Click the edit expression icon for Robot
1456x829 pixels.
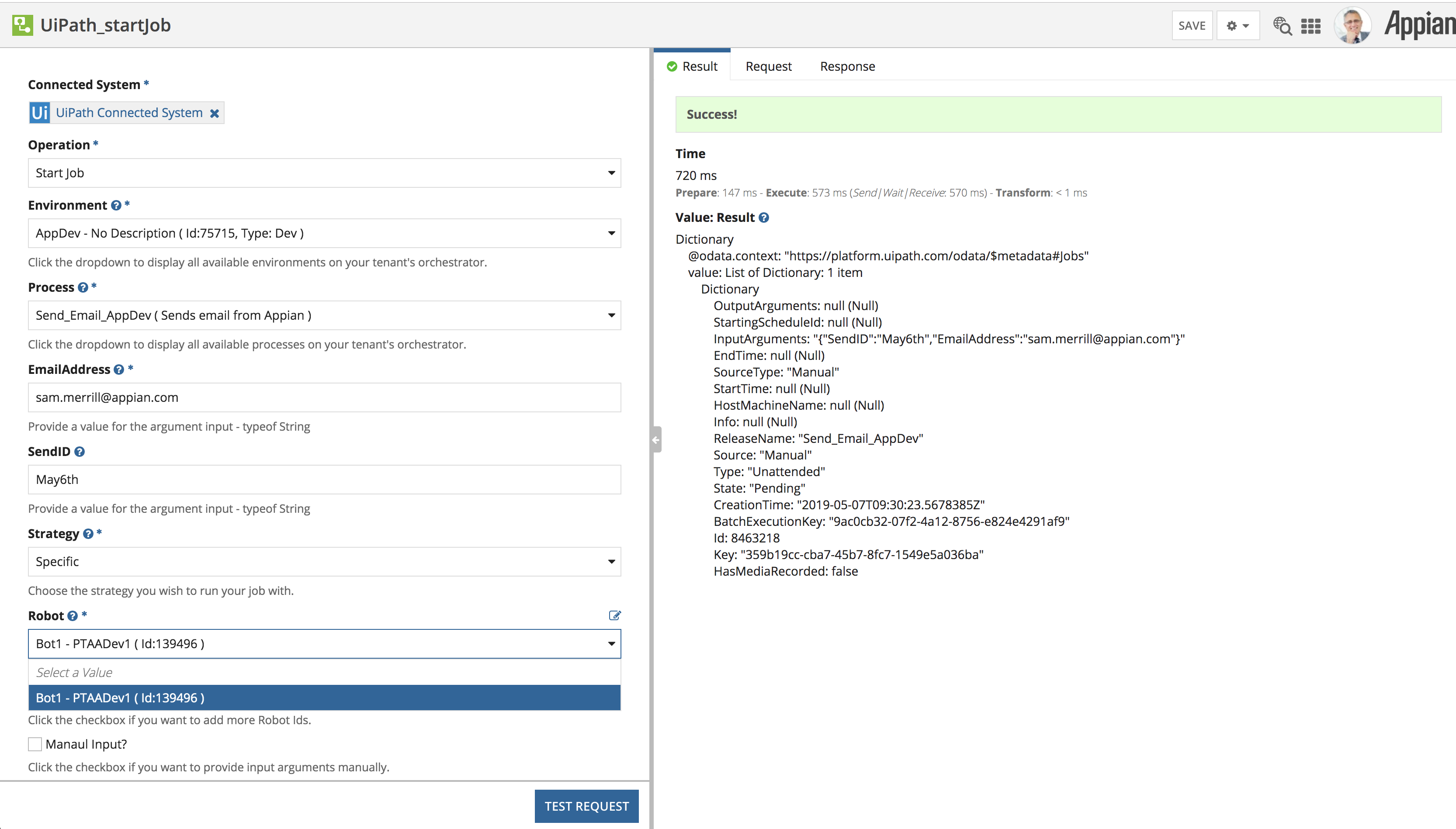point(615,615)
